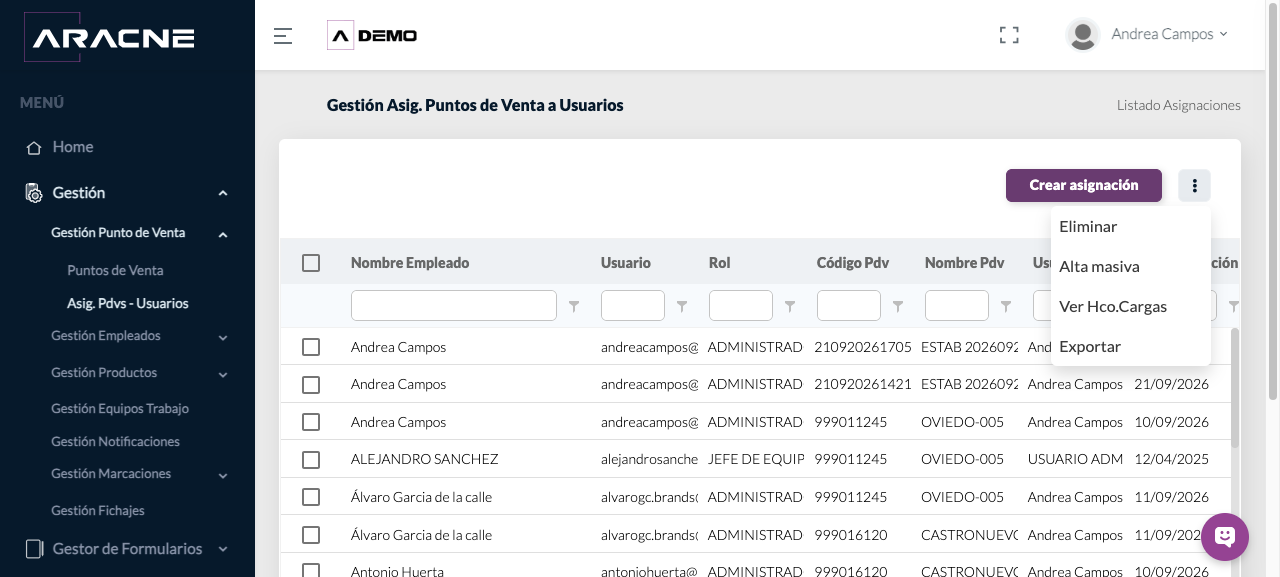Viewport: 1280px width, 577px height.
Task: Select the first Andrea Campos row checkbox
Action: tap(311, 347)
